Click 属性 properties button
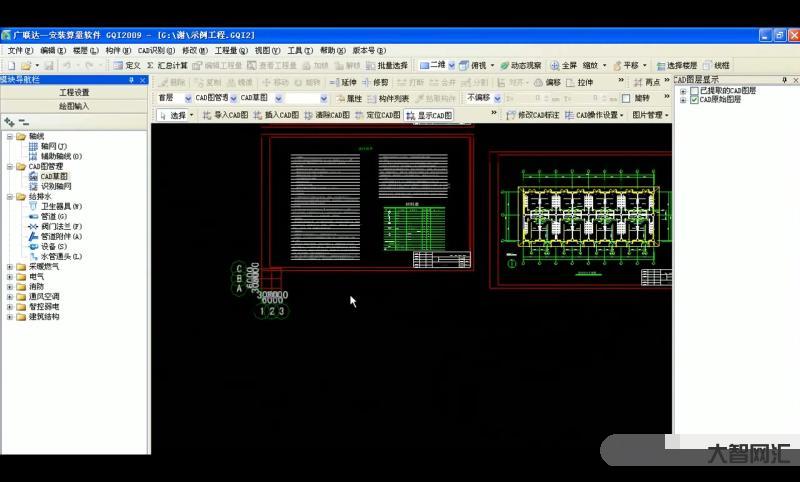 pyautogui.click(x=349, y=98)
